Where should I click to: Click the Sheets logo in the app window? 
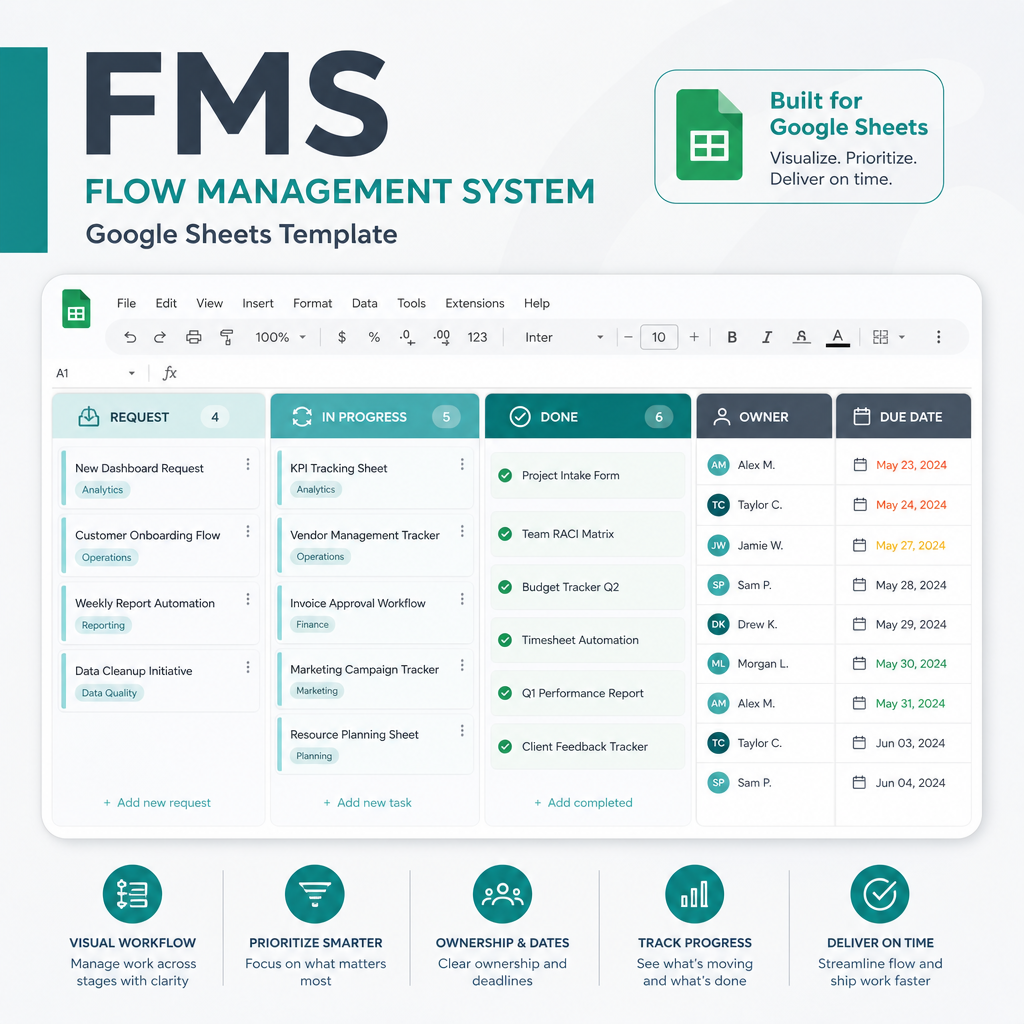[76, 308]
